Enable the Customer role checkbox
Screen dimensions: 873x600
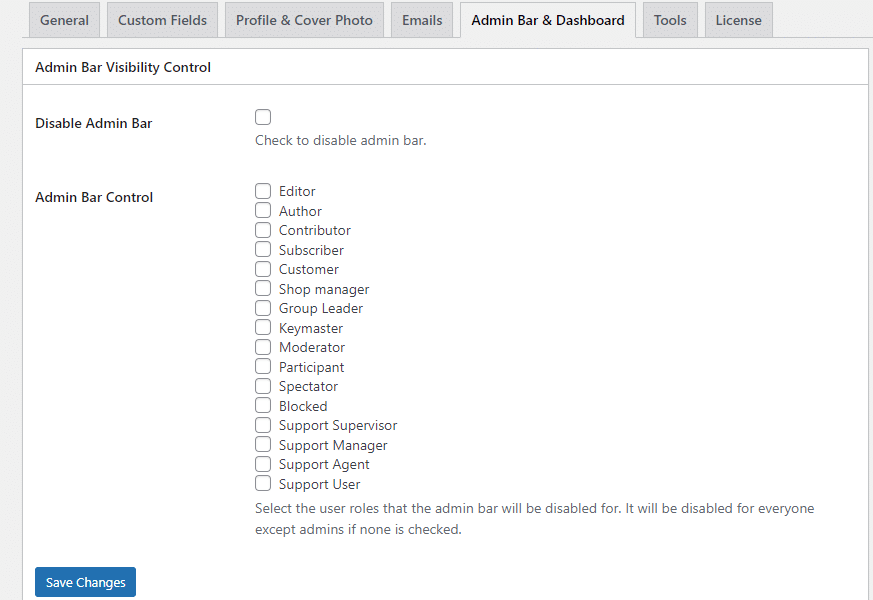[262, 268]
